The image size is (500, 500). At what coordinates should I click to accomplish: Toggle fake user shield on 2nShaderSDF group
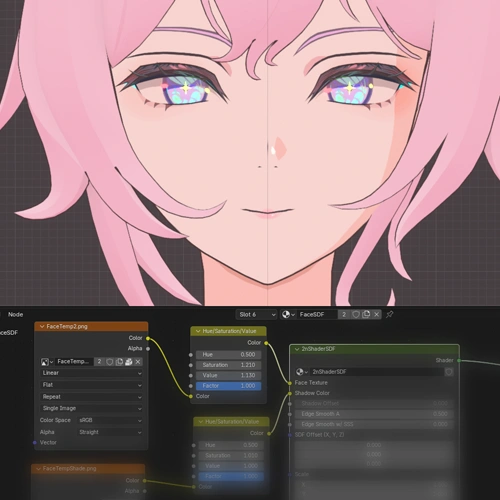click(x=449, y=372)
